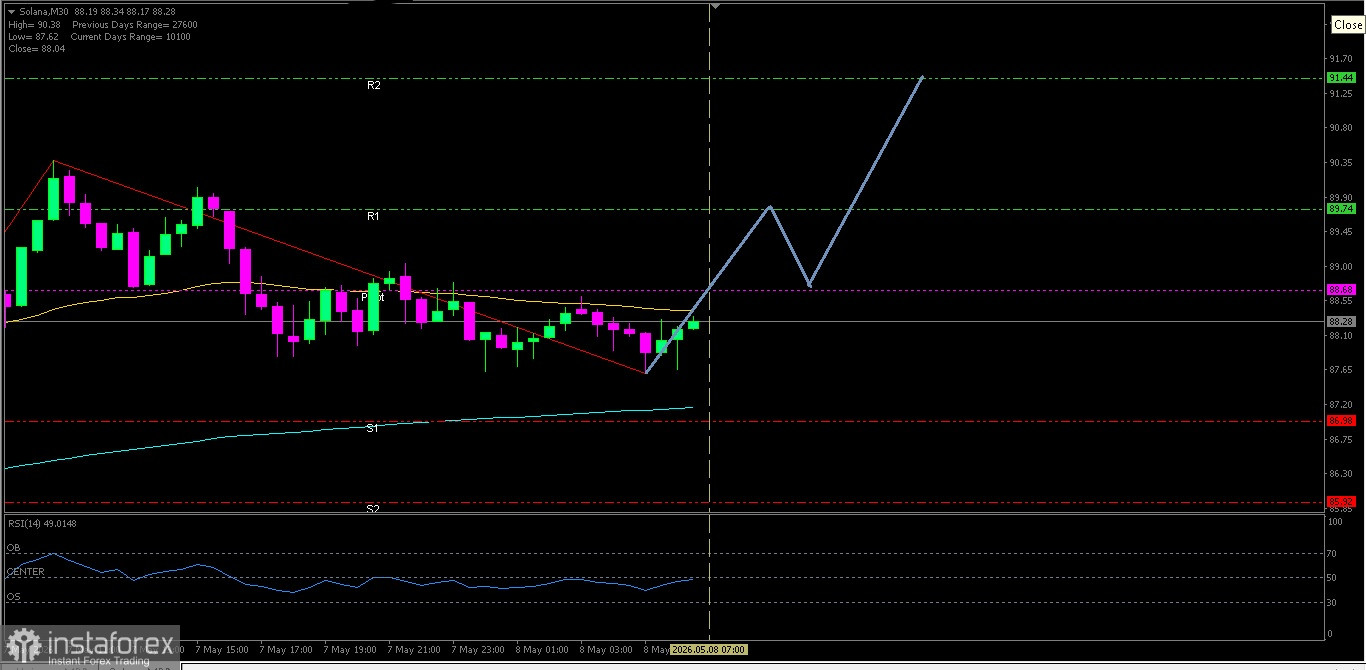Click the RSI(14) 49.0148 indicator label
1366x670 pixels.
[42, 523]
